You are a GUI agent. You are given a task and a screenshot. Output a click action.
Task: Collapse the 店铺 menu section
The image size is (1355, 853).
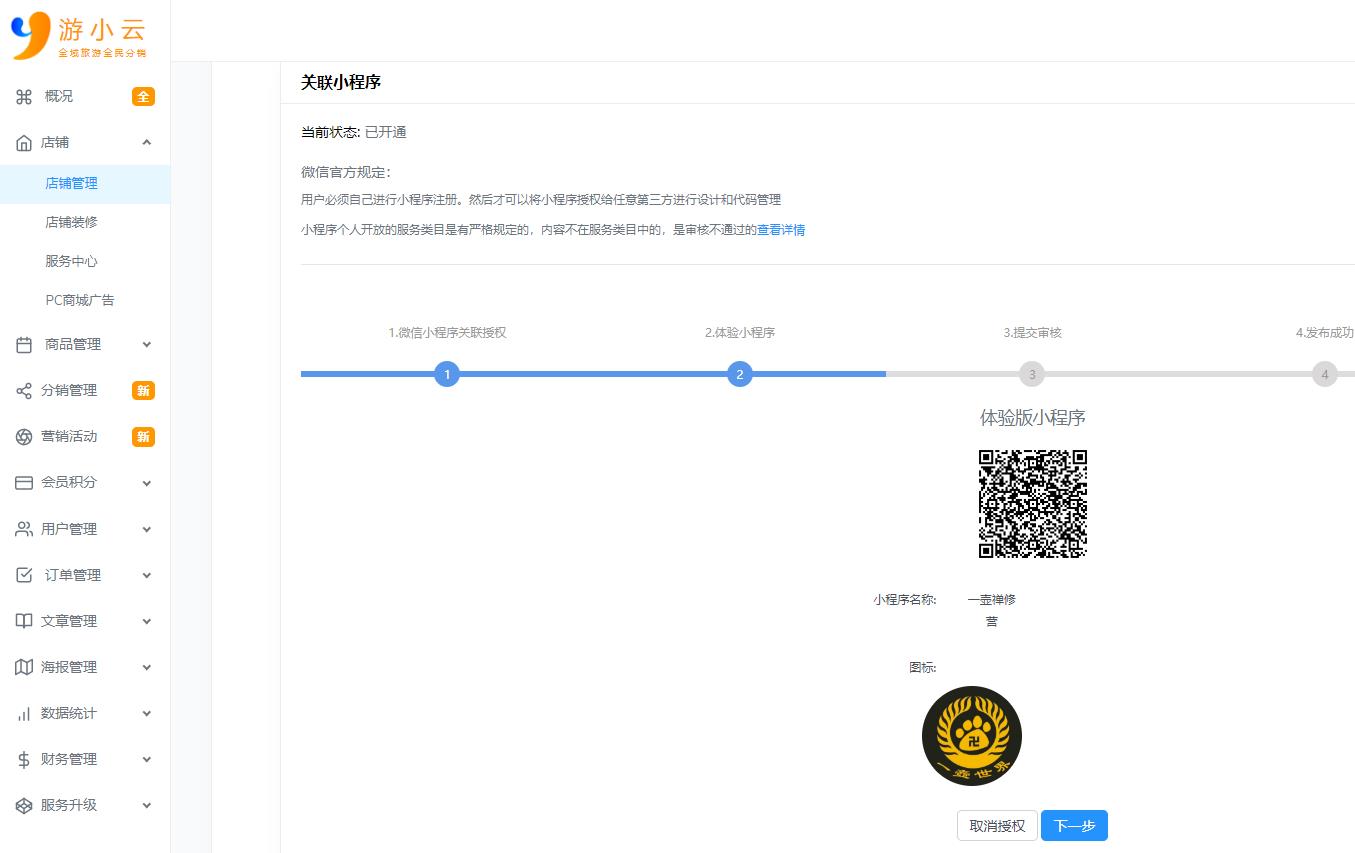(147, 143)
